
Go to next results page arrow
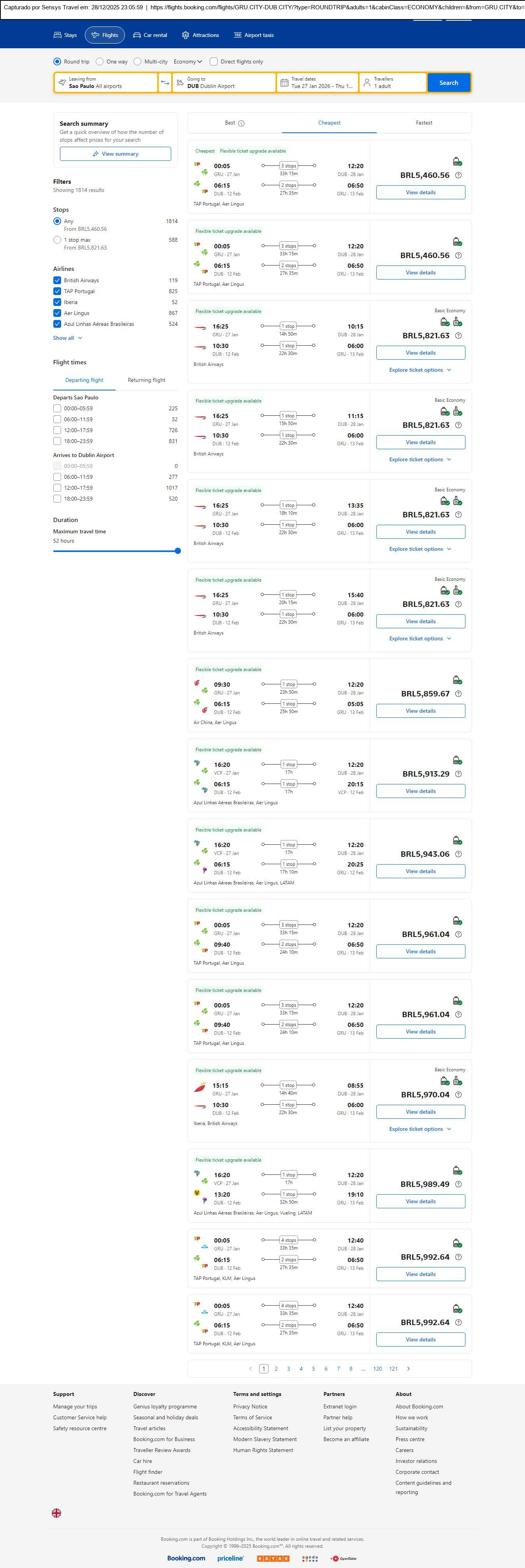tap(408, 1368)
